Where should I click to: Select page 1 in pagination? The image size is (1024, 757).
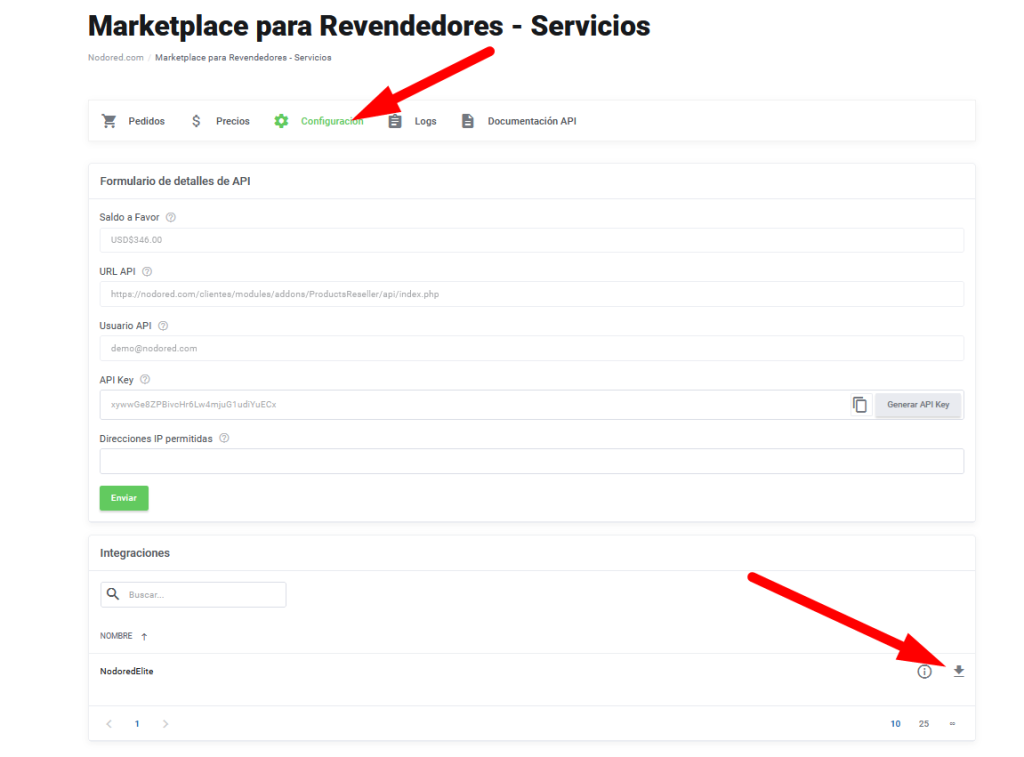pyautogui.click(x=137, y=724)
